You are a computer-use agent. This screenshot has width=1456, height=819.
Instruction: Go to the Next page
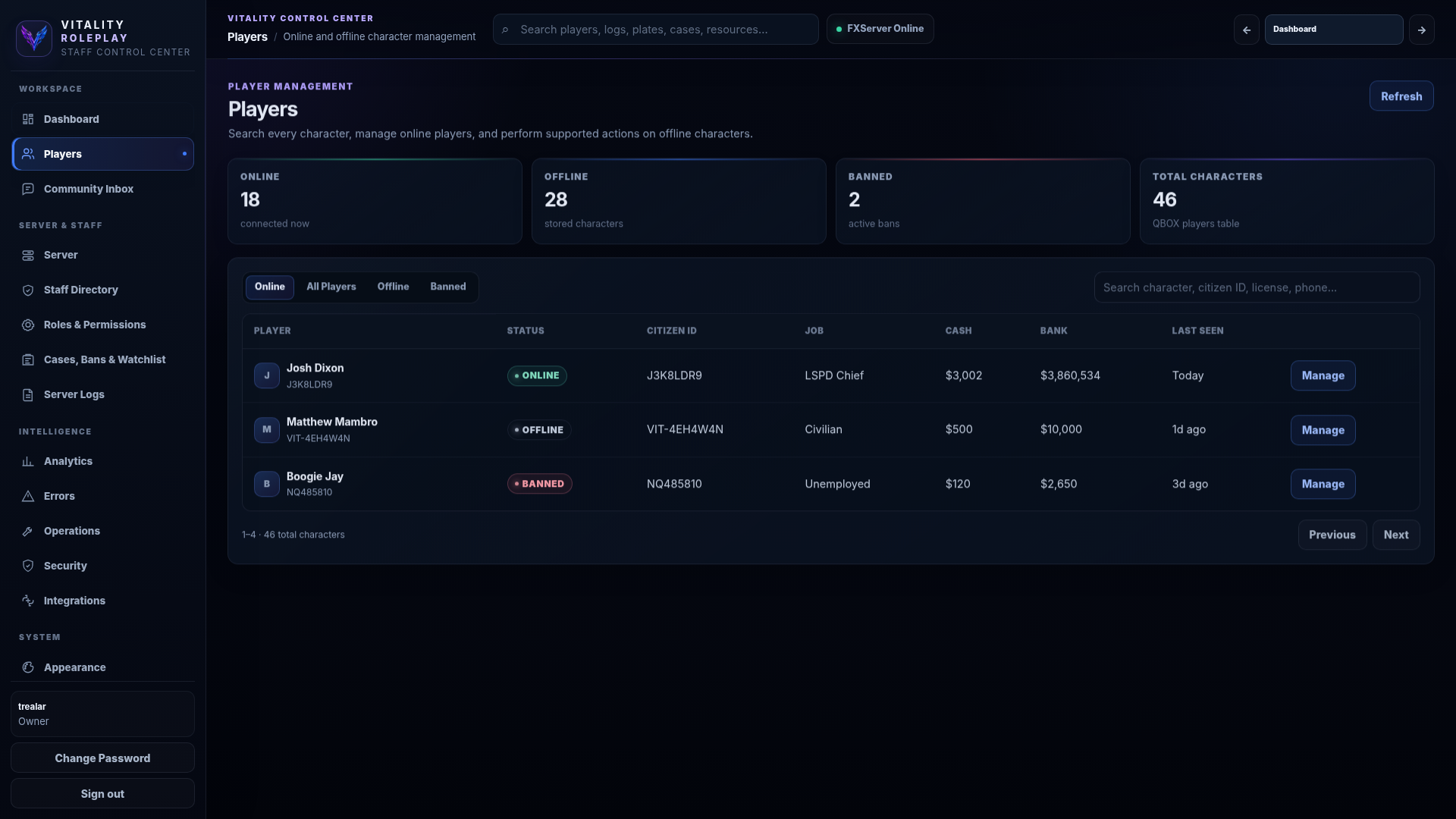(1395, 535)
